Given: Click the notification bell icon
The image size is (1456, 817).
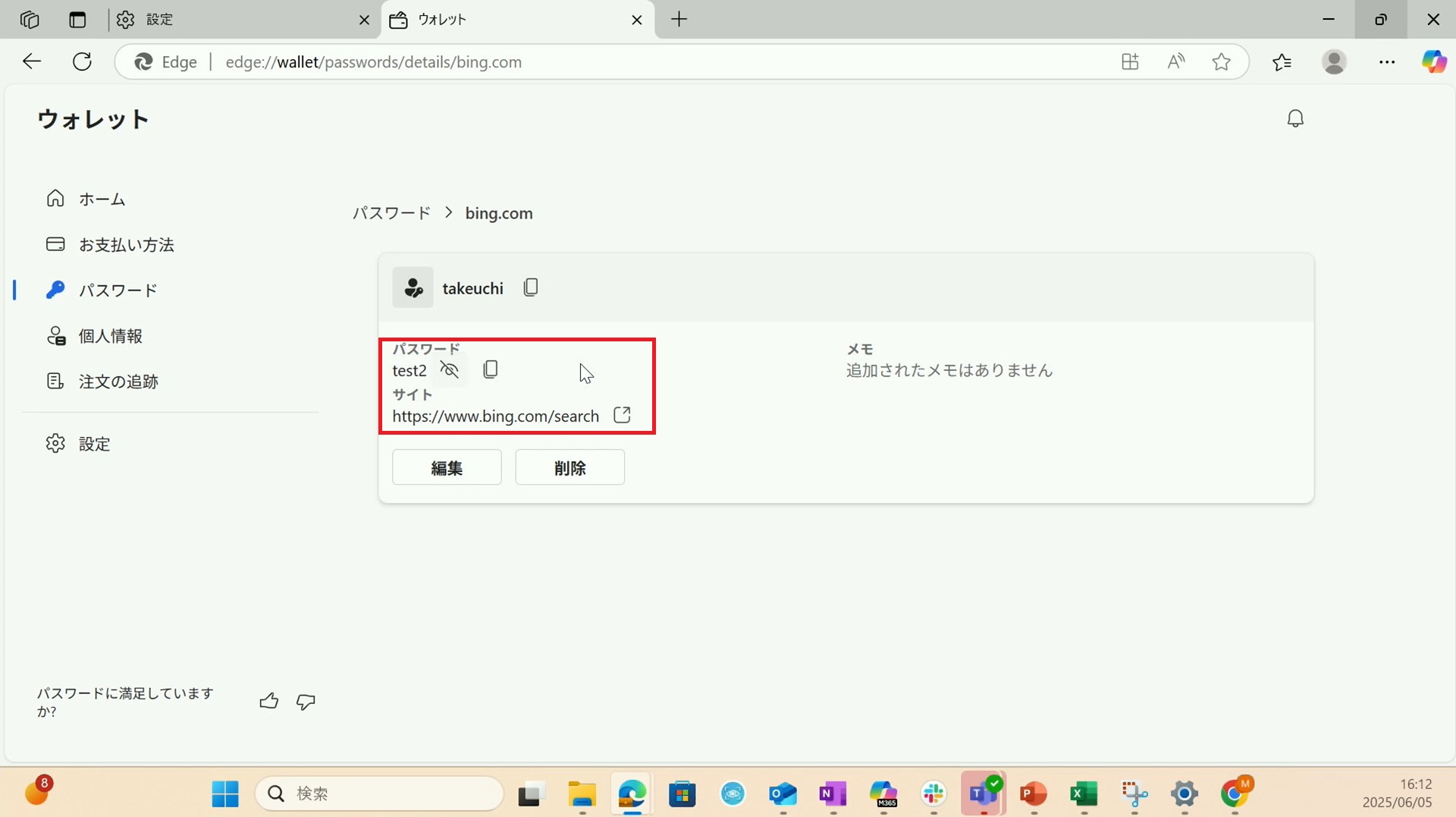Looking at the screenshot, I should coord(1295,118).
